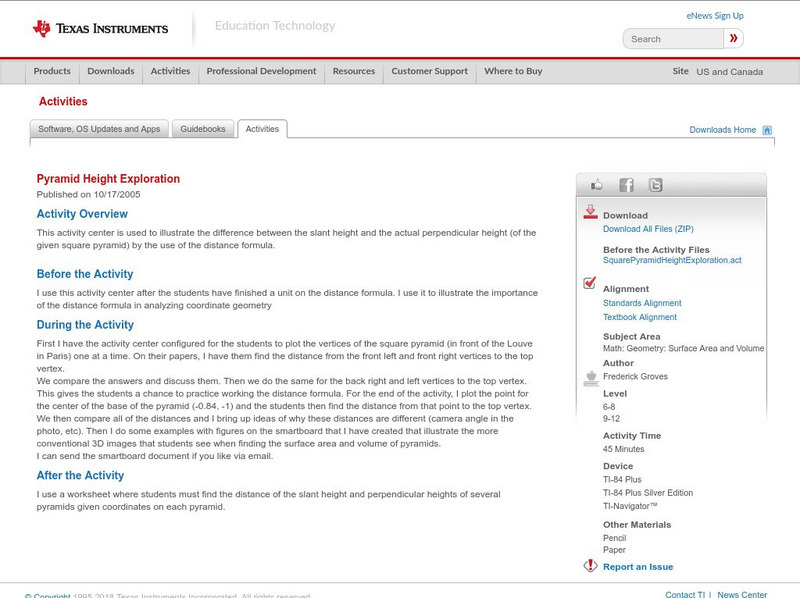Open the Downloads menu
Image resolution: width=800 pixels, height=598 pixels.
tap(111, 71)
